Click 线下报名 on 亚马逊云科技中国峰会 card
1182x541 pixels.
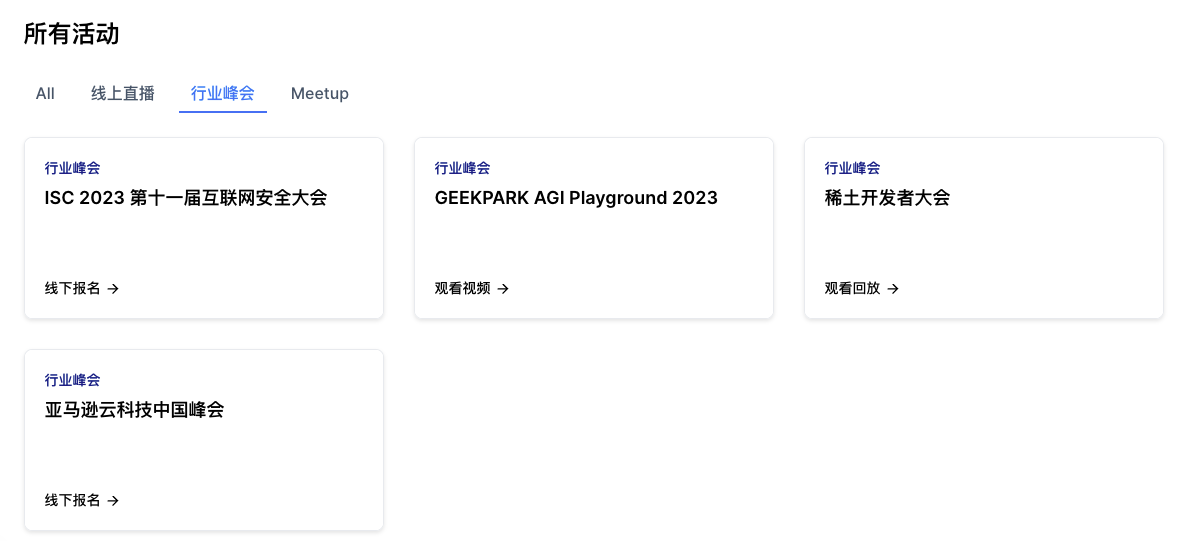pyautogui.click(x=73, y=501)
